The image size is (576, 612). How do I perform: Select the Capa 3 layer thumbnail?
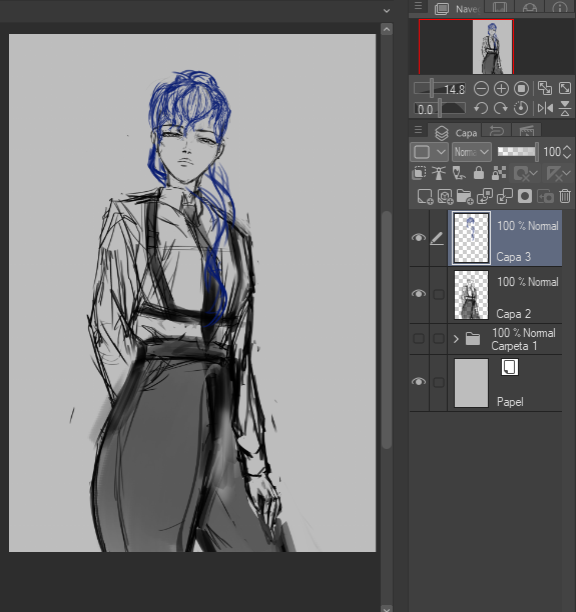coord(471,238)
